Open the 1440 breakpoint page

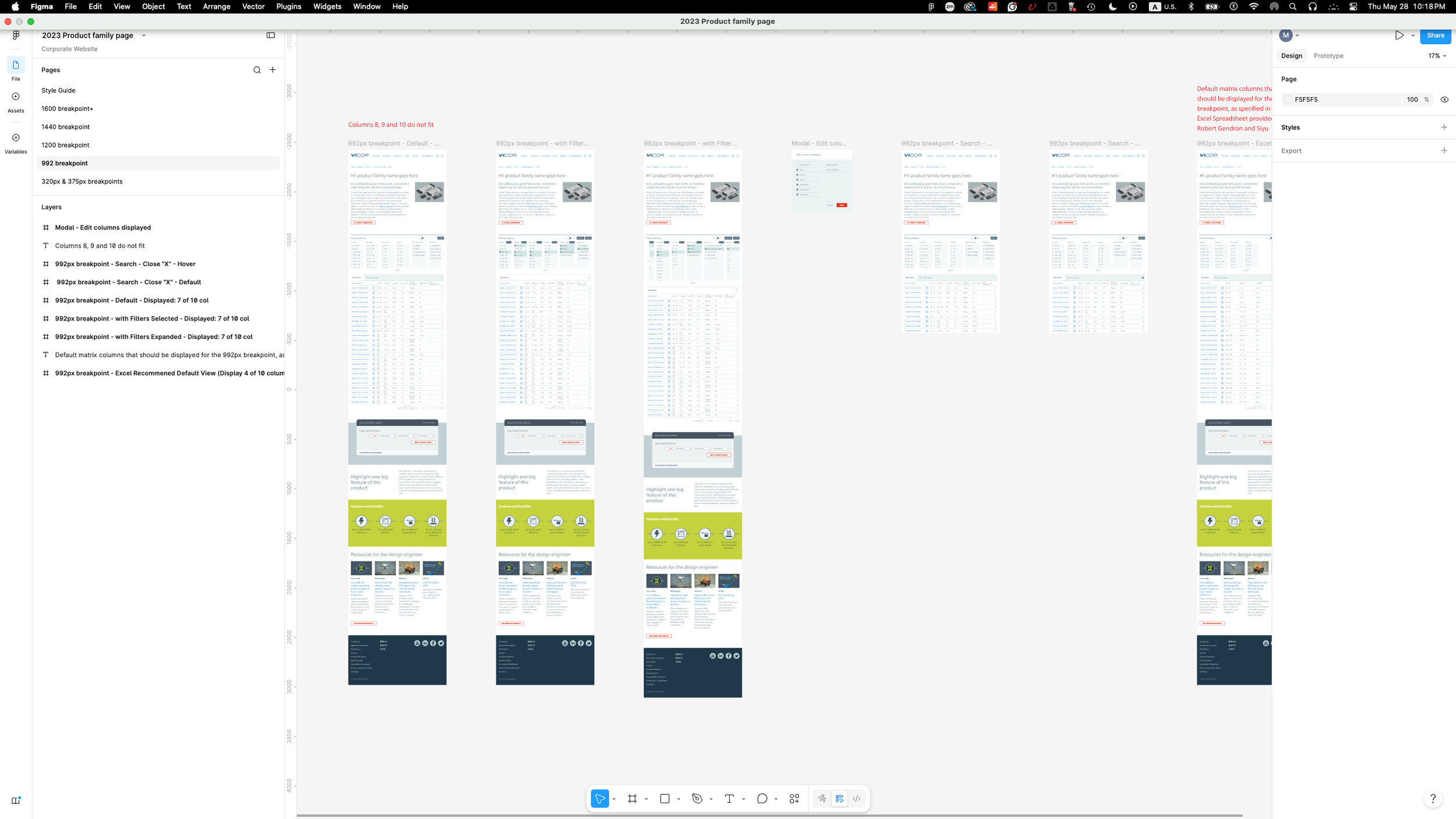[158, 126]
